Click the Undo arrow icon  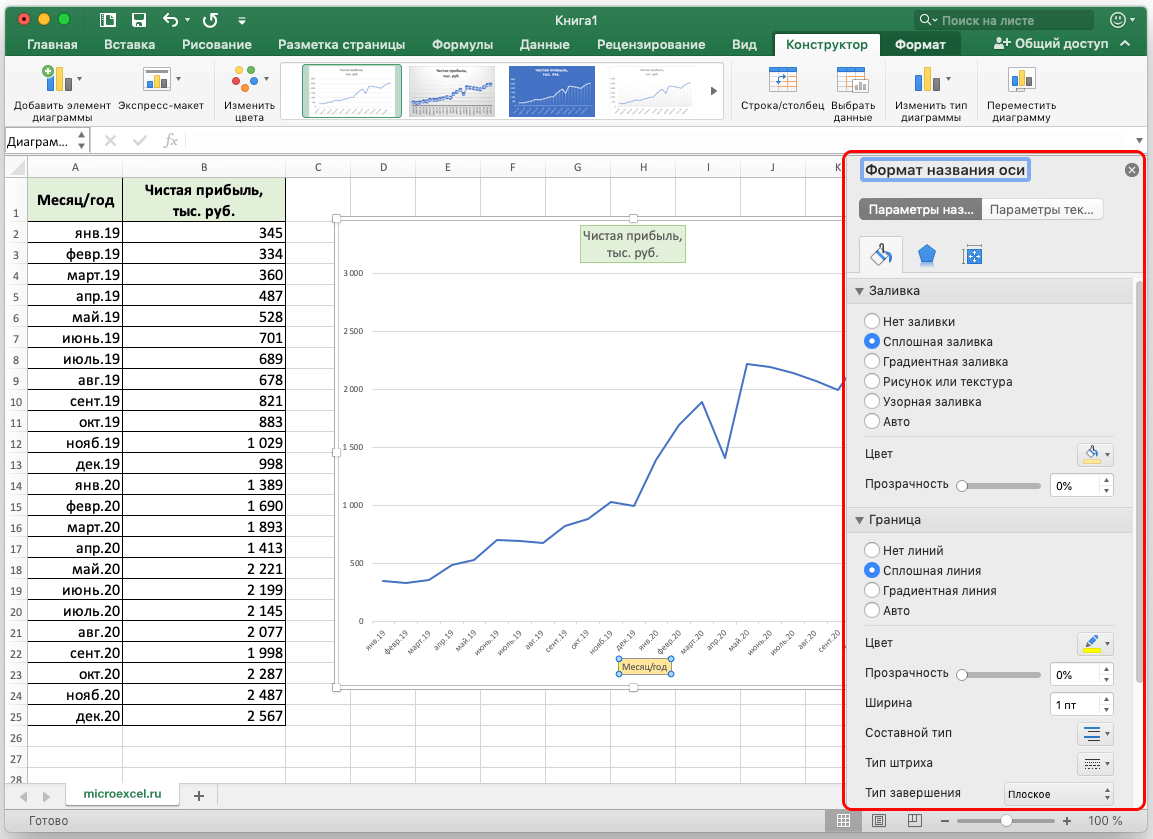(x=170, y=21)
